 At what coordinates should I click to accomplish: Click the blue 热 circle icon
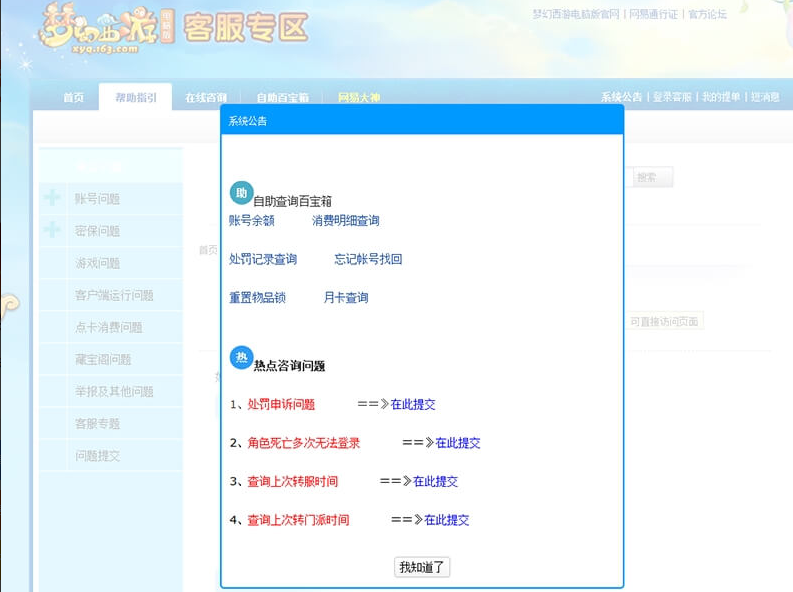[x=241, y=357]
